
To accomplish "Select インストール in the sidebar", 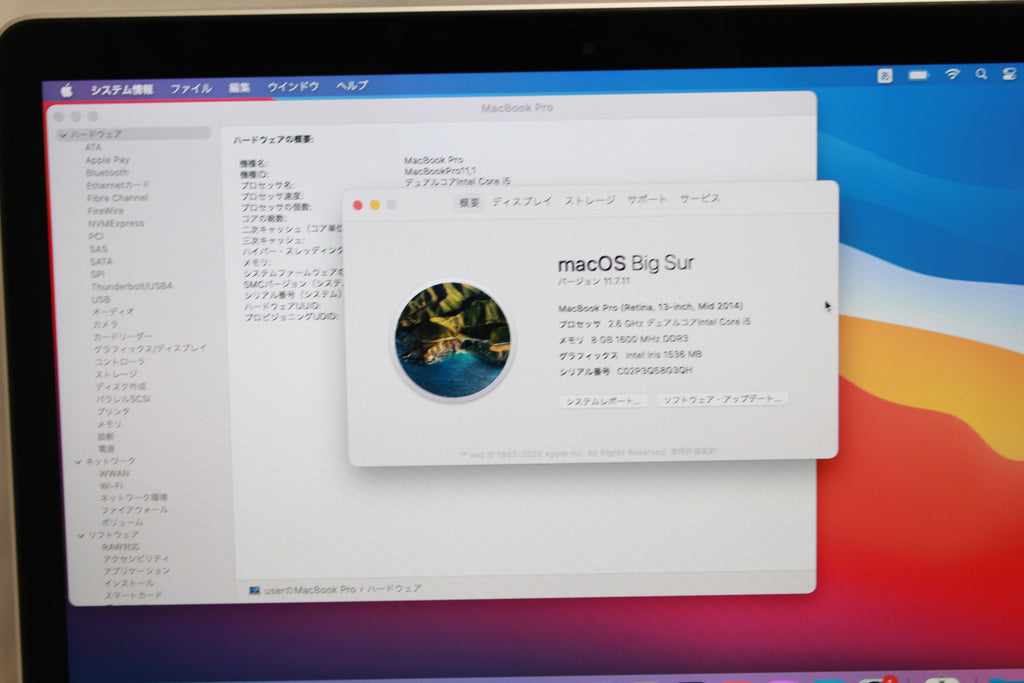I will tap(129, 583).
